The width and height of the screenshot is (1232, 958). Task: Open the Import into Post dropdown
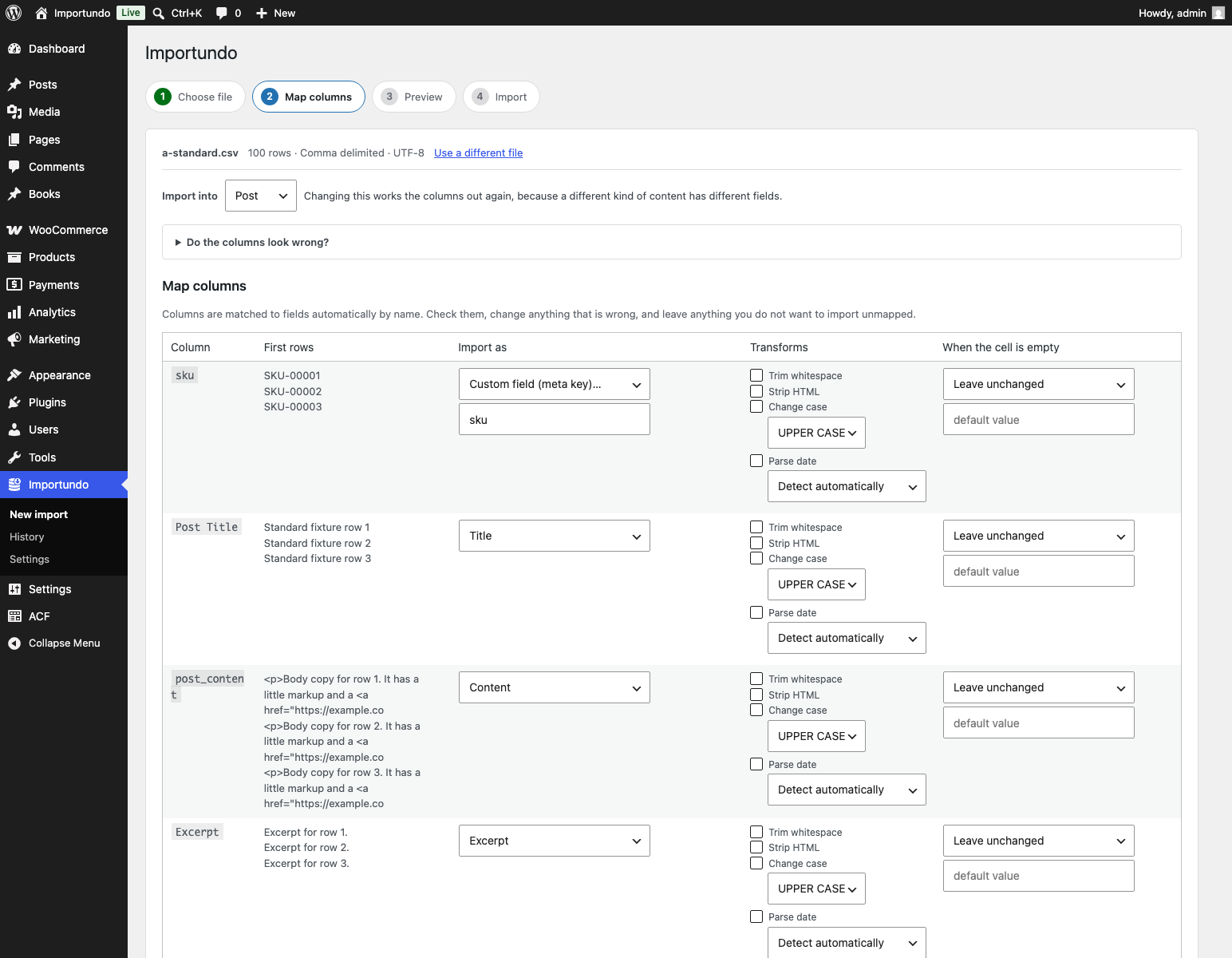[x=261, y=196]
